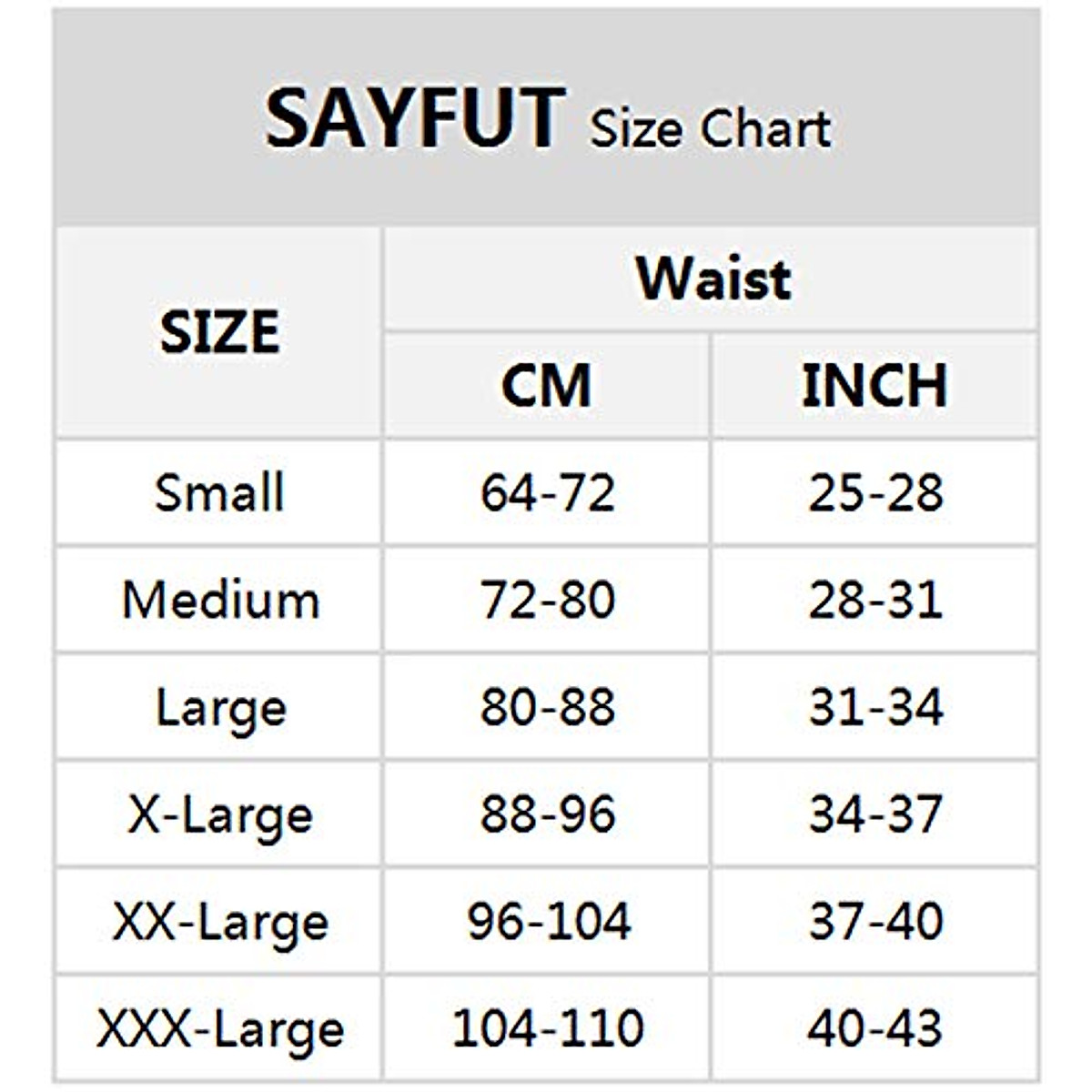
Task: Click the 40-43 inch cell
Action: [875, 1029]
